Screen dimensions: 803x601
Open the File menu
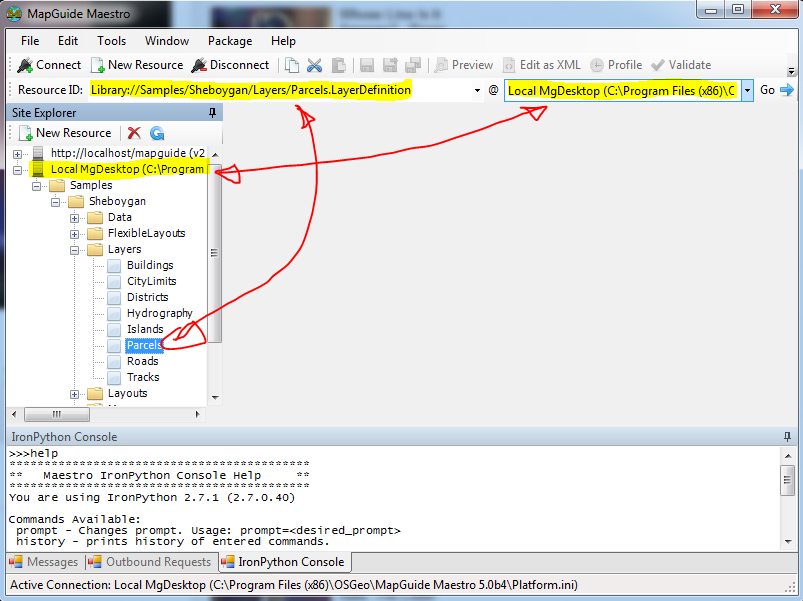pyautogui.click(x=30, y=41)
